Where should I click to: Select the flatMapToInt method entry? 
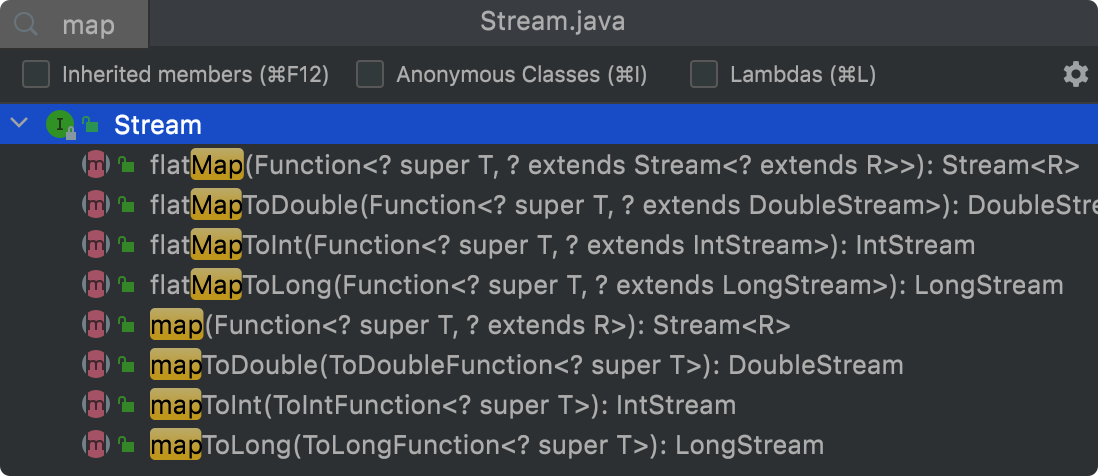click(549, 245)
